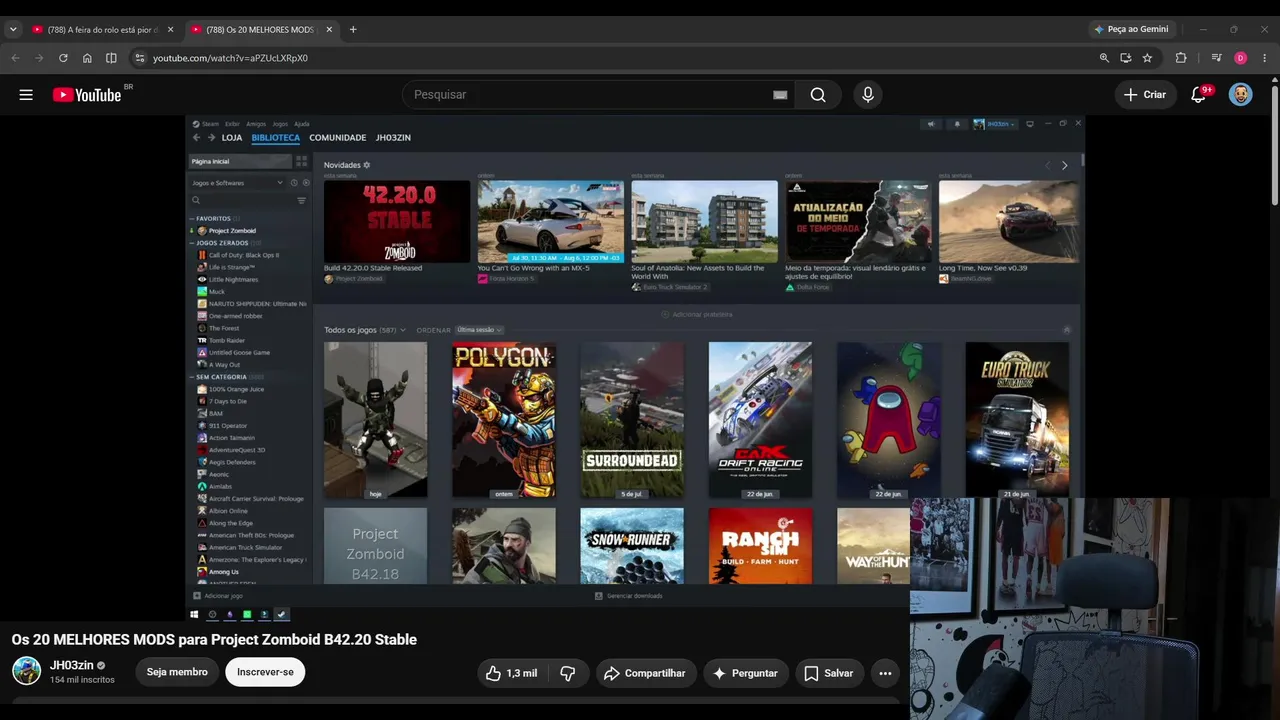Click the Compartilhar share button
1280x720 pixels.
tap(644, 673)
